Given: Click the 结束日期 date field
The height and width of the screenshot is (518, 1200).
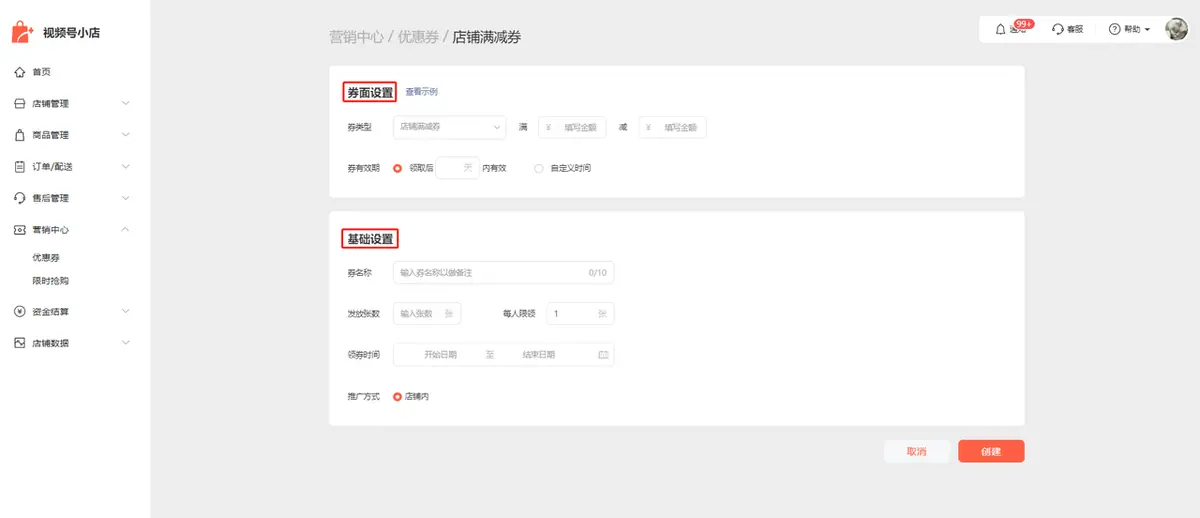Looking at the screenshot, I should [x=538, y=354].
